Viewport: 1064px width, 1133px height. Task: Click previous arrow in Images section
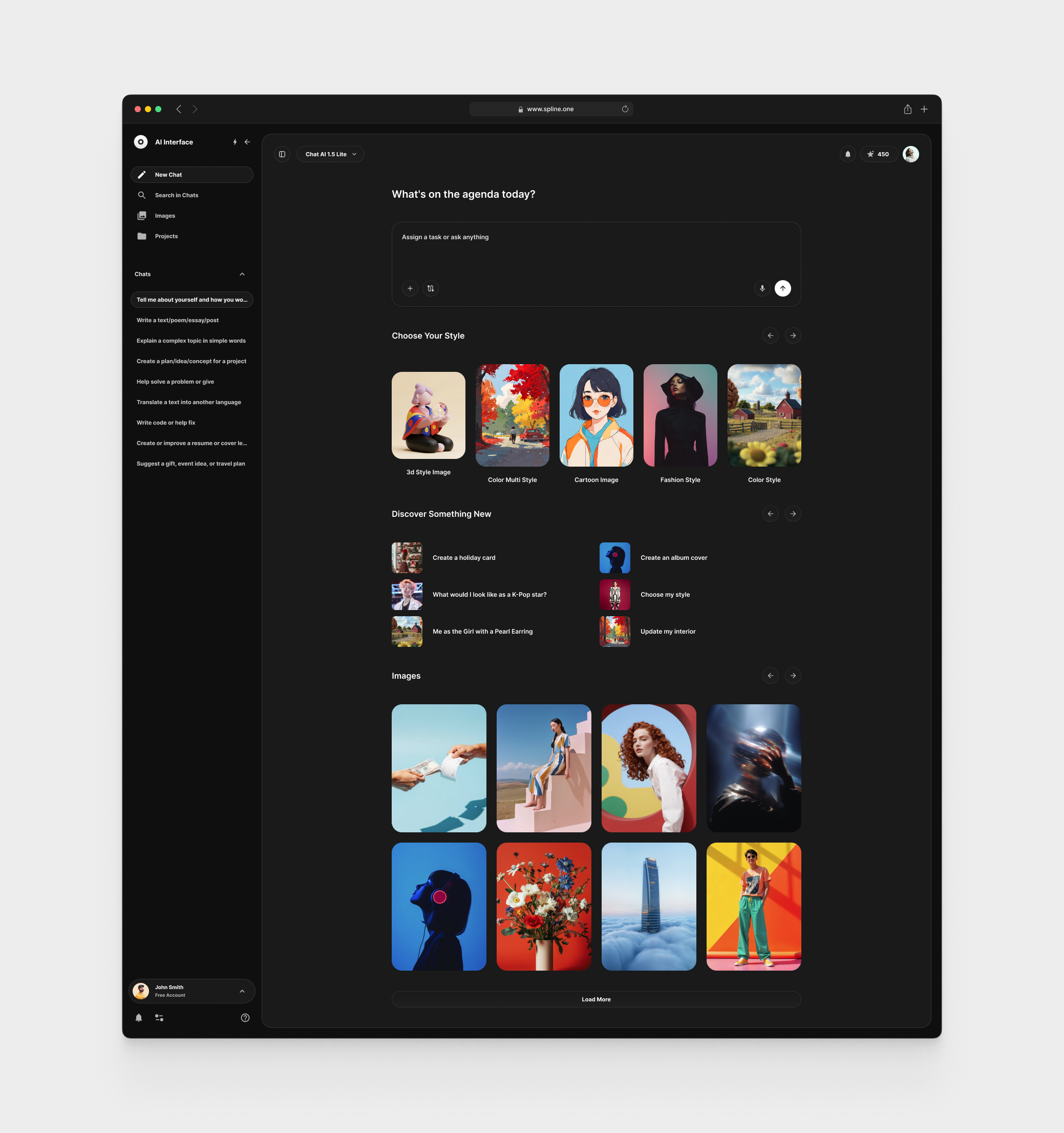[770, 676]
